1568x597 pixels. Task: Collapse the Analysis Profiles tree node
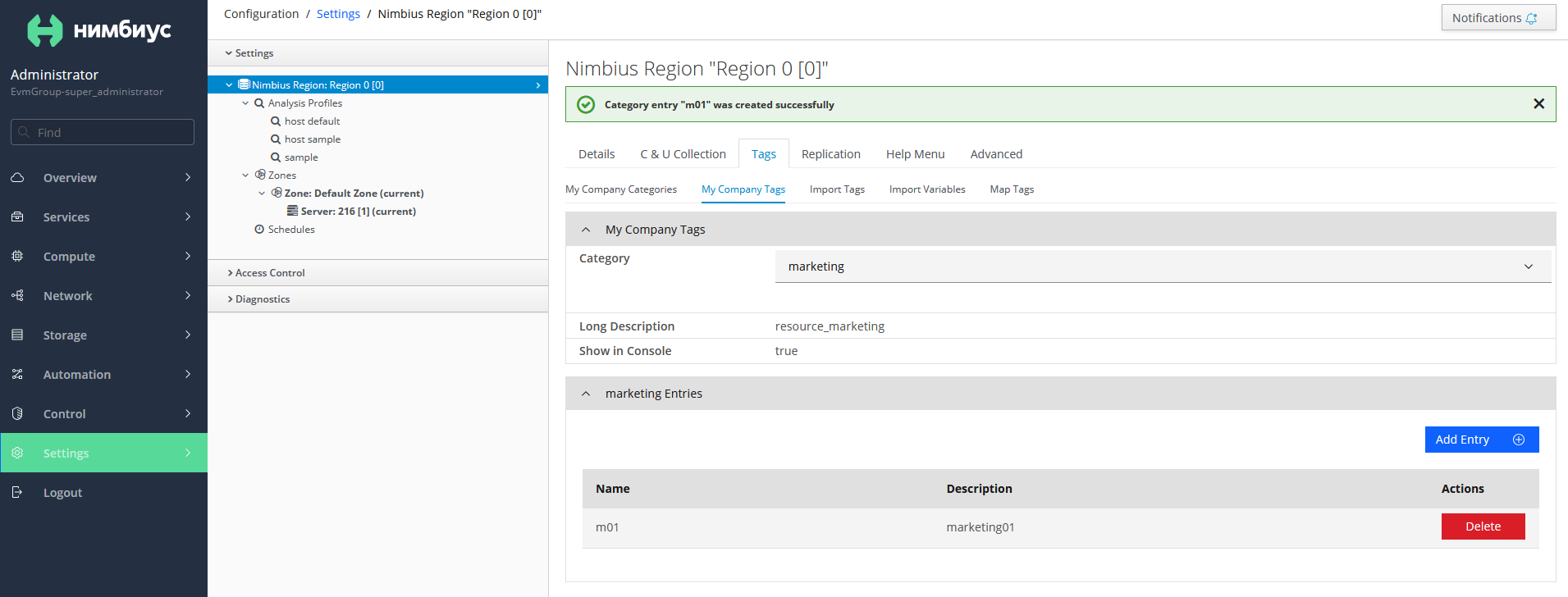(x=245, y=103)
